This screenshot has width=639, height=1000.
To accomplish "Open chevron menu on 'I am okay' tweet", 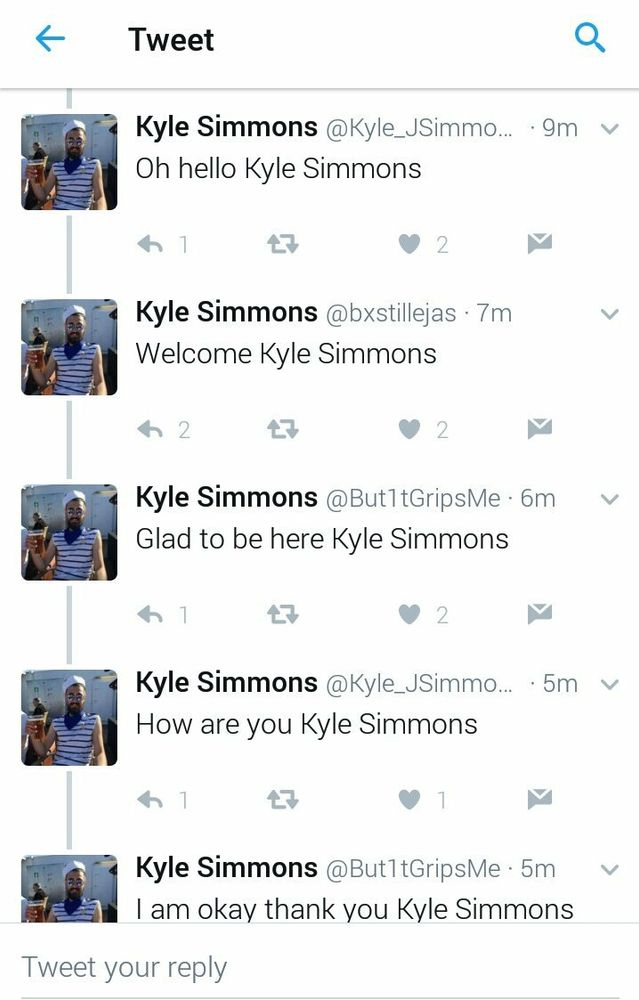I will coord(610,869).
